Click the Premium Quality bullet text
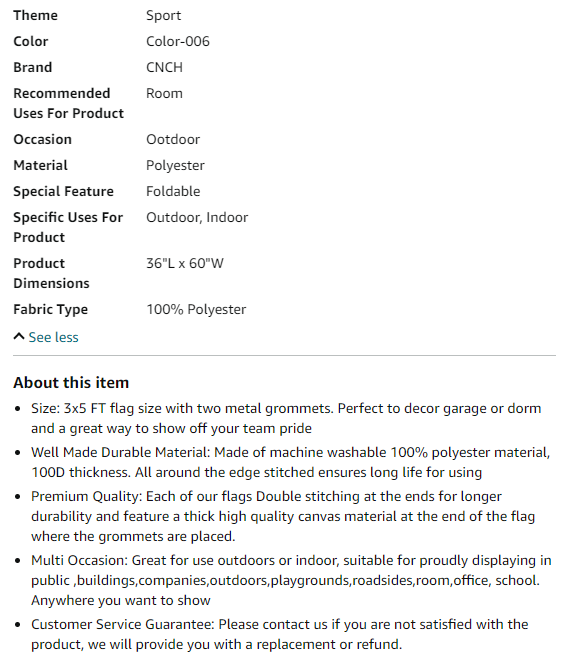The image size is (578, 661). coord(283,516)
